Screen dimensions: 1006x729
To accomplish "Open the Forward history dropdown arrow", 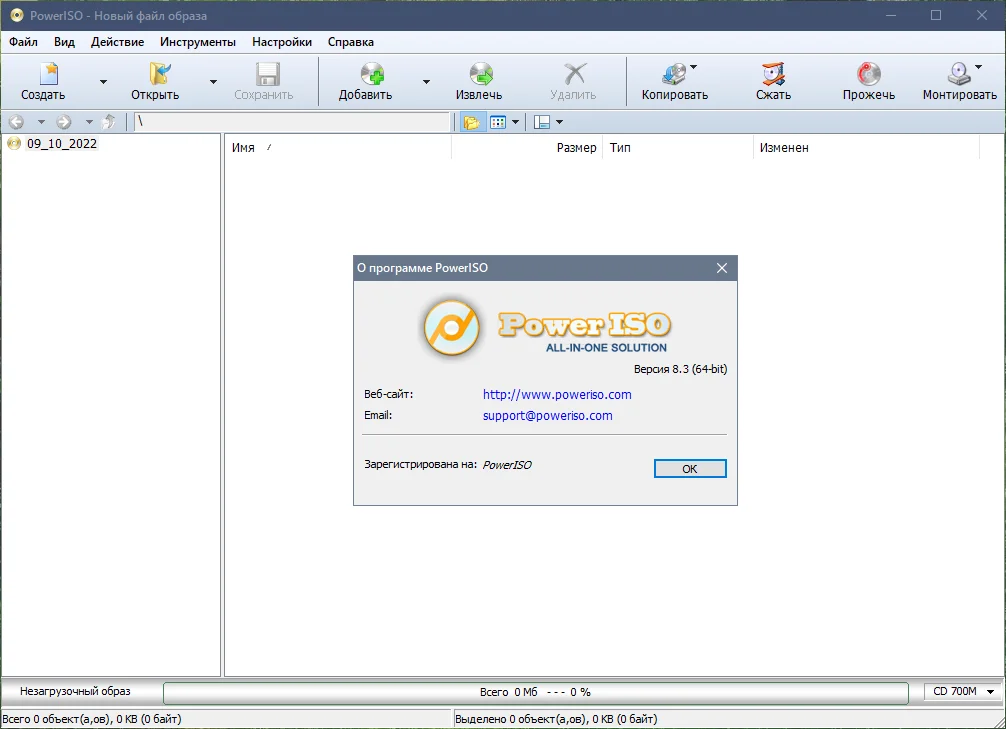I will click(x=89, y=122).
